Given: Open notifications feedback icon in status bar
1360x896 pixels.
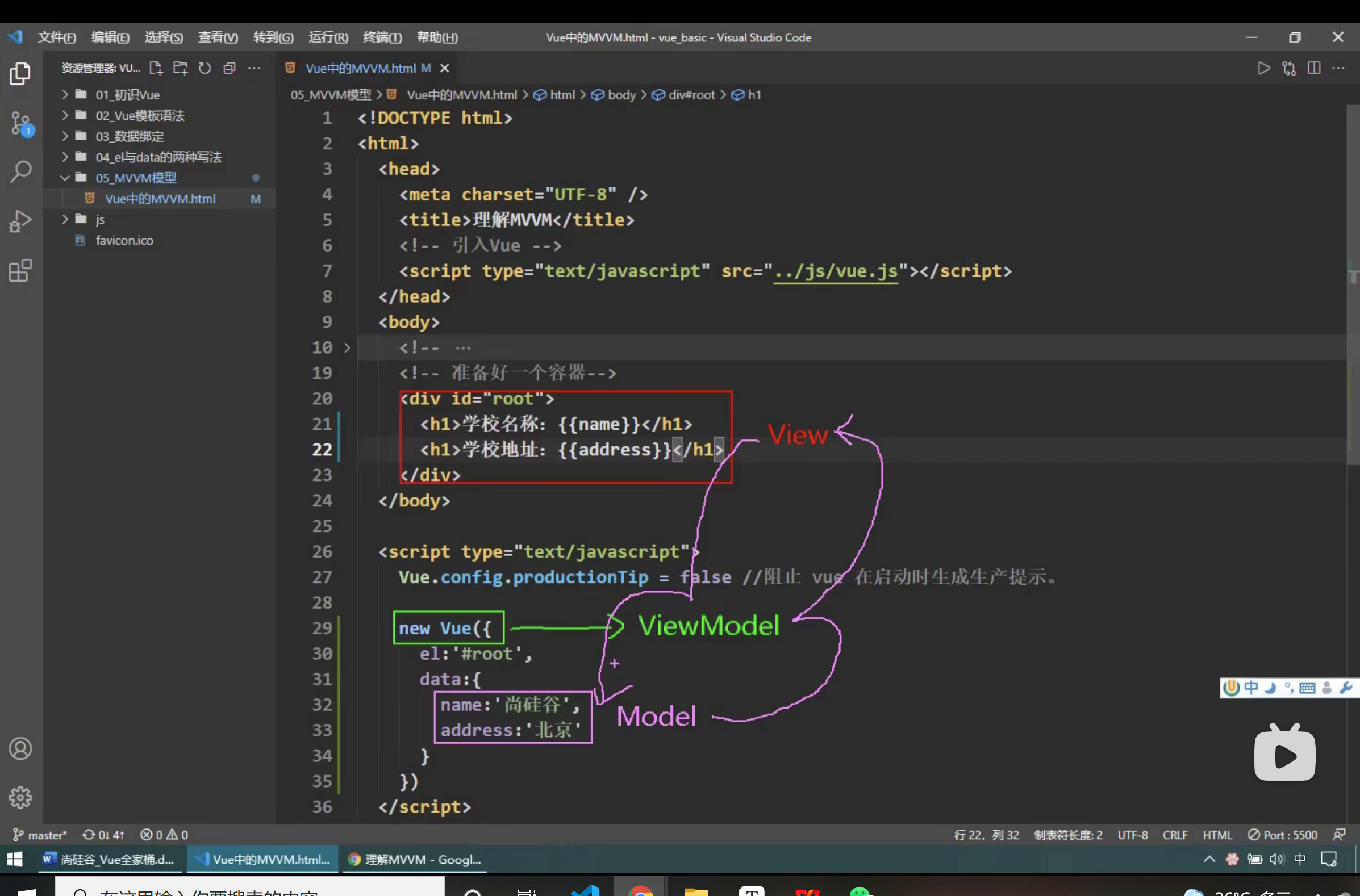Looking at the screenshot, I should coord(1339,835).
